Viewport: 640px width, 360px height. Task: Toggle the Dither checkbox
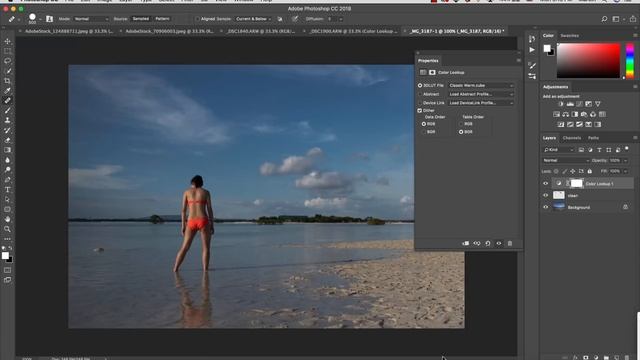[x=420, y=111]
